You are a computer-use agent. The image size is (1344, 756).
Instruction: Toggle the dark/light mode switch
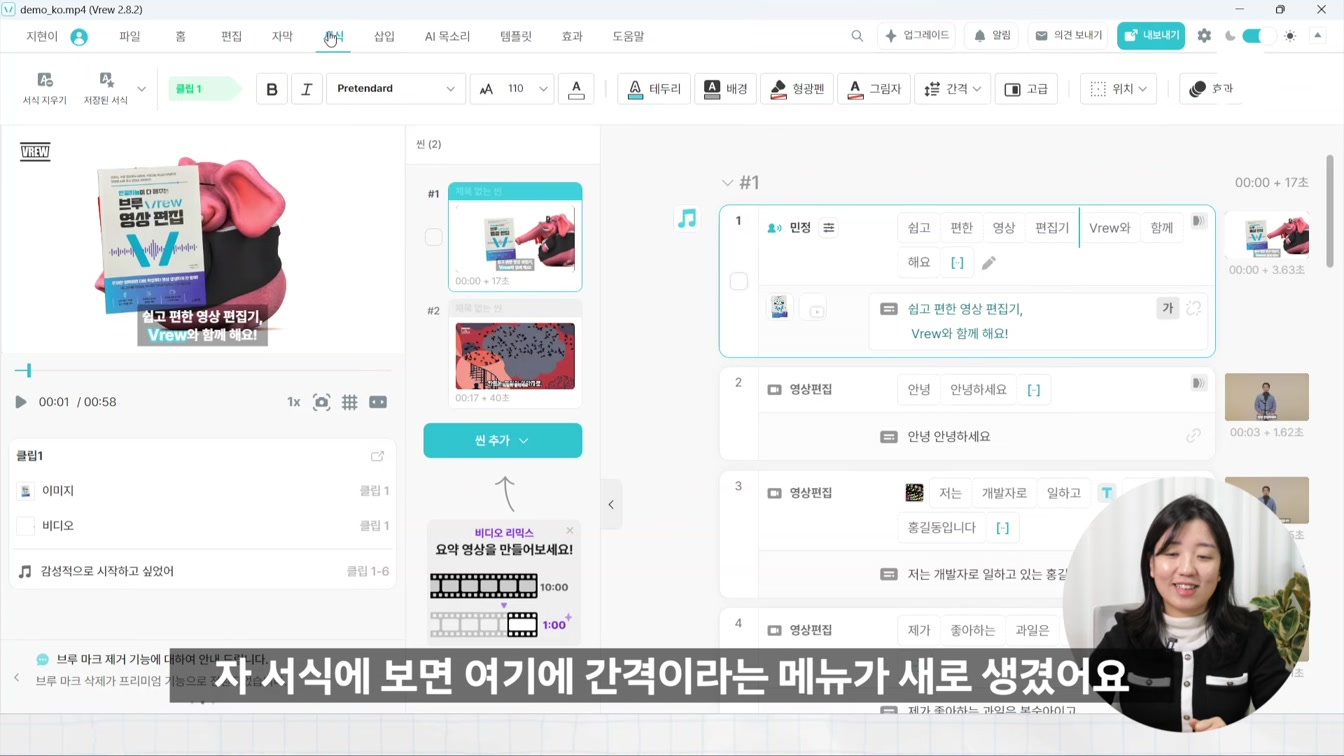point(1259,36)
